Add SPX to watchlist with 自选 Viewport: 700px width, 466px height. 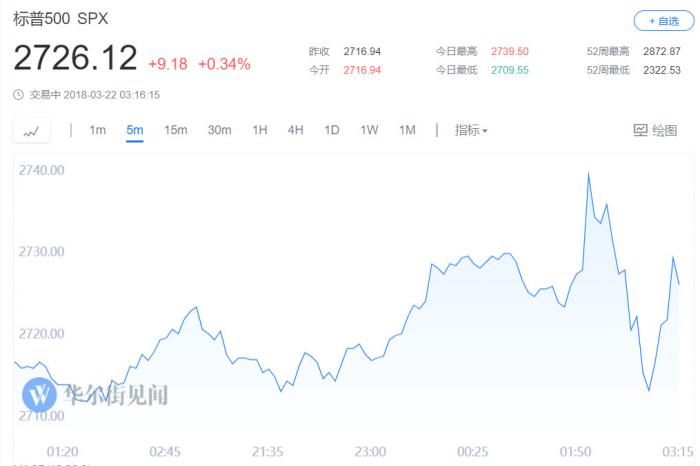point(664,20)
